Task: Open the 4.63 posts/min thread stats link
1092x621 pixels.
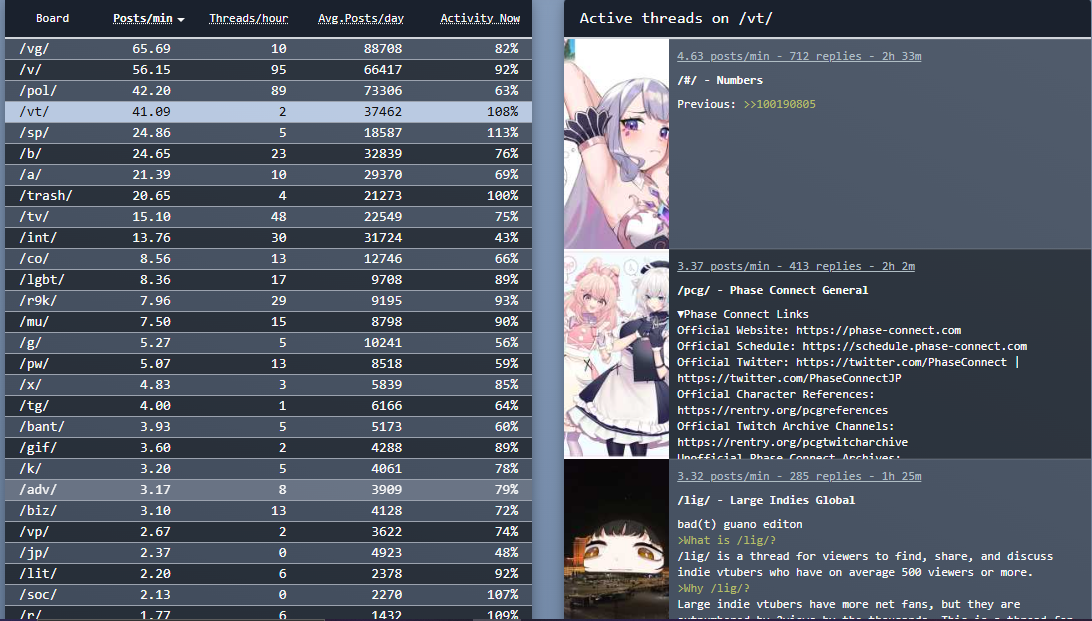Action: (x=798, y=57)
